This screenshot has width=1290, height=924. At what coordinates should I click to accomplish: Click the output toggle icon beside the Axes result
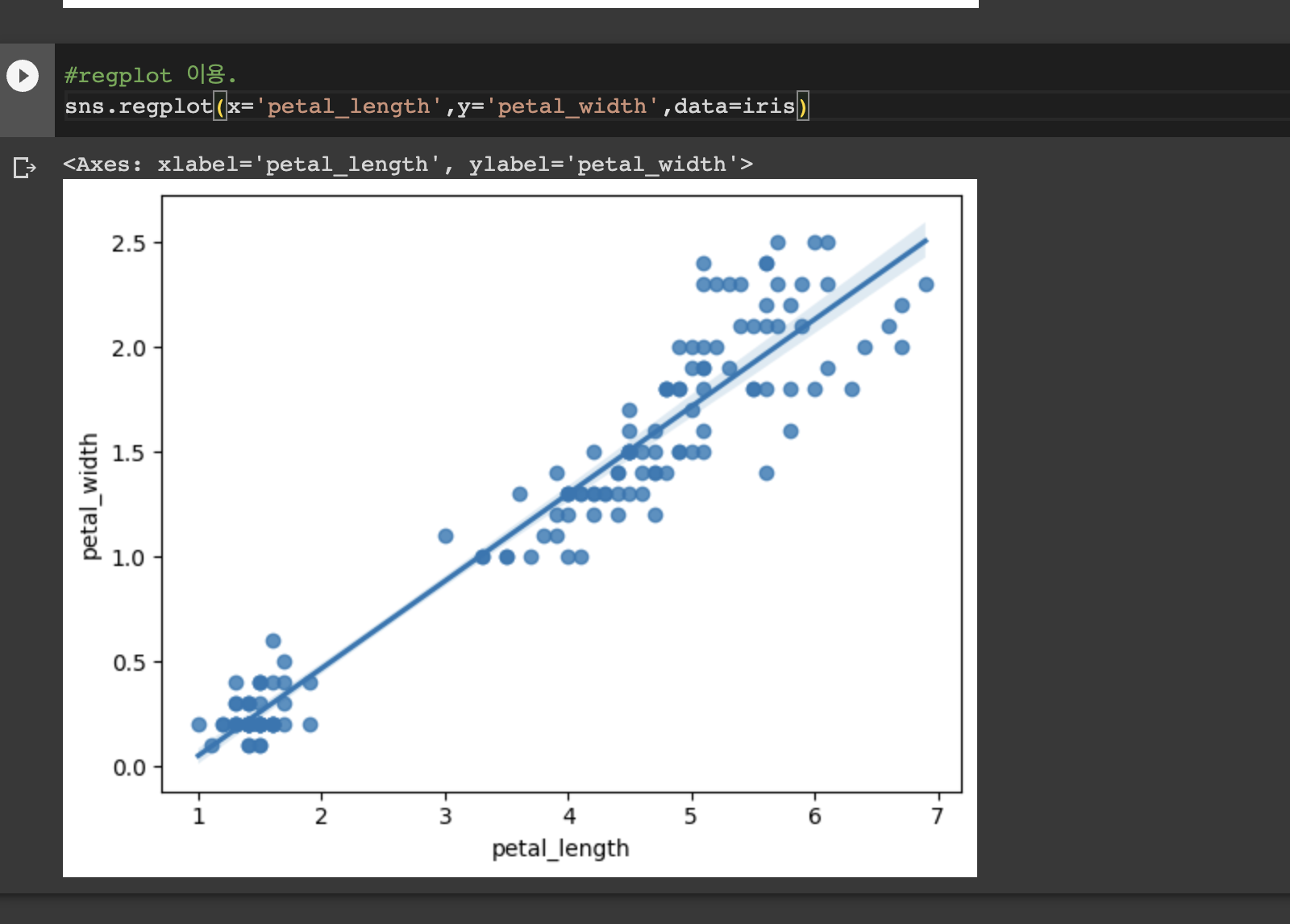tap(25, 167)
